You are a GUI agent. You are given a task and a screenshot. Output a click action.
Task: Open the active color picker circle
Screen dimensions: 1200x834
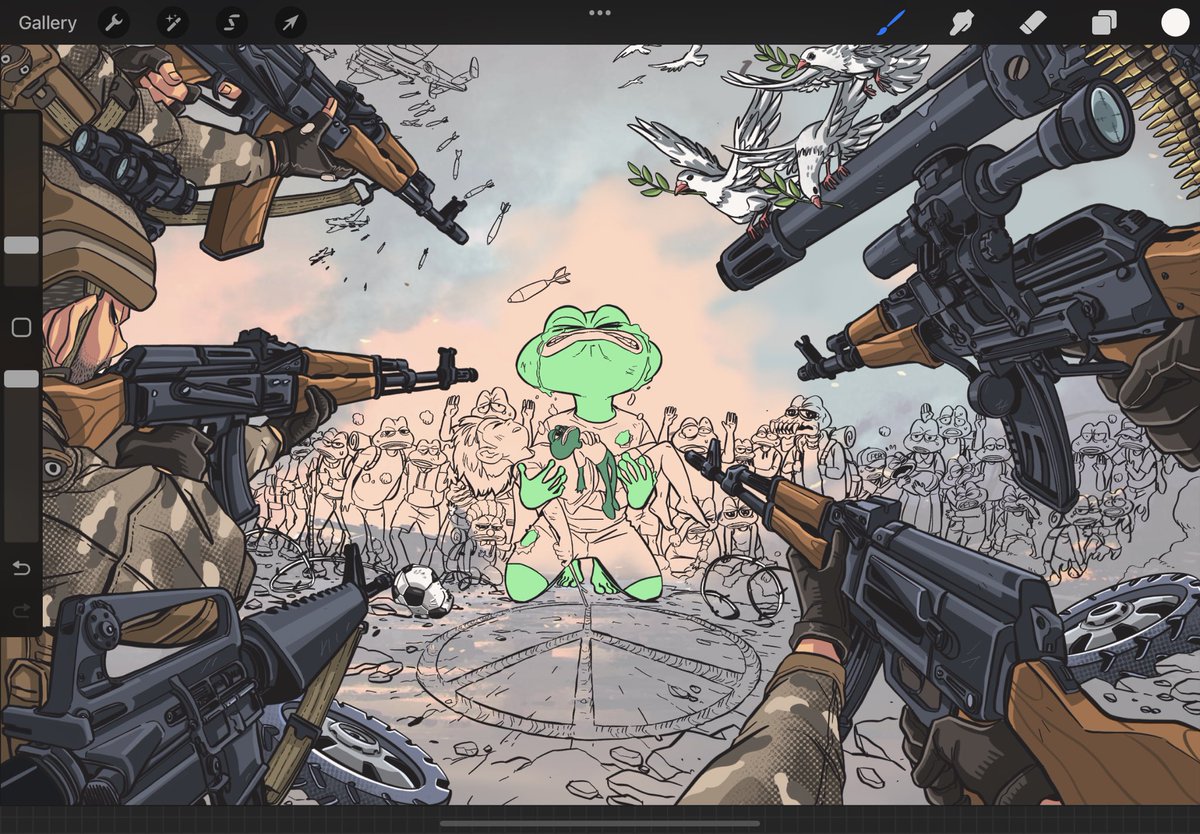1175,22
